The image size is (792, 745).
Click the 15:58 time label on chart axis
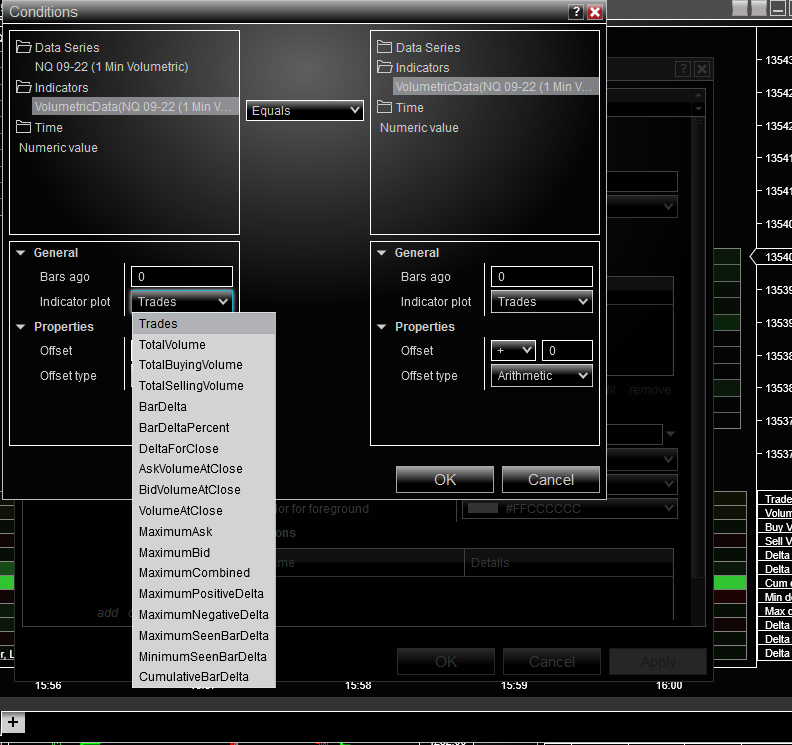pos(358,685)
